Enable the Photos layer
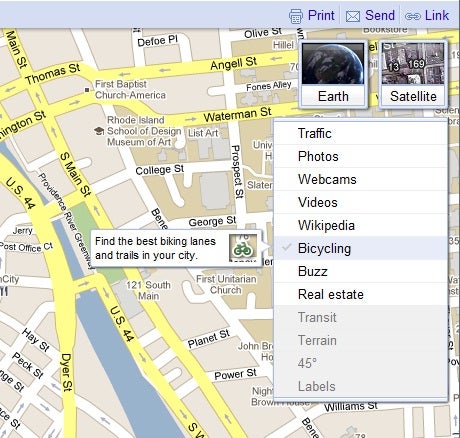460x438 pixels. tap(361, 156)
